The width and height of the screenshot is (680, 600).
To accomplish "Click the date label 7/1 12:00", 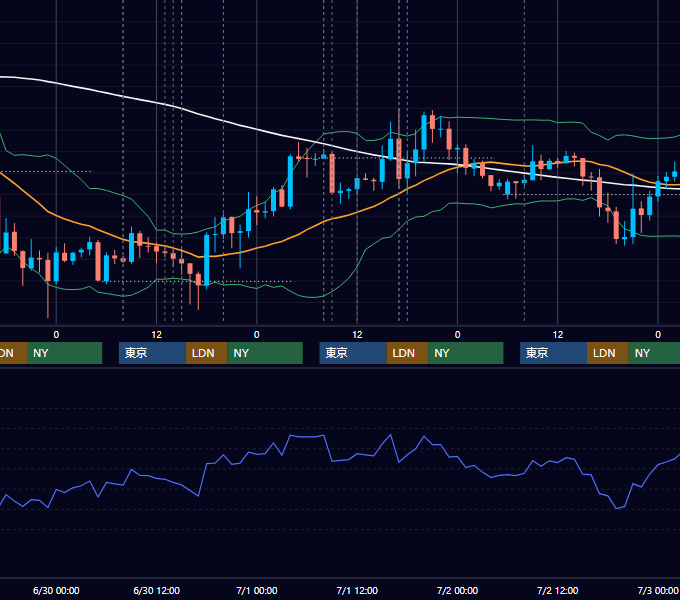I will pos(357,590).
